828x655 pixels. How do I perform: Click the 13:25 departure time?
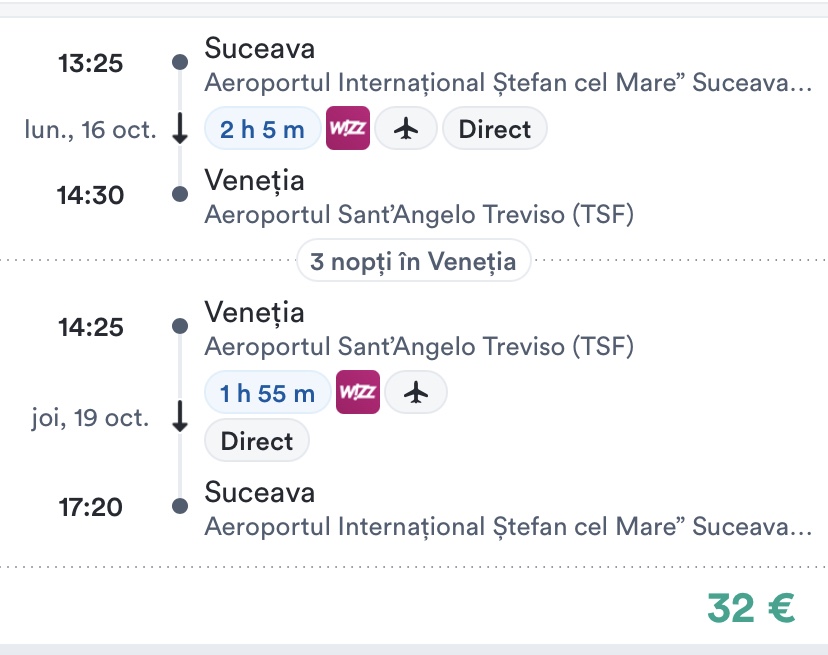coord(91,64)
